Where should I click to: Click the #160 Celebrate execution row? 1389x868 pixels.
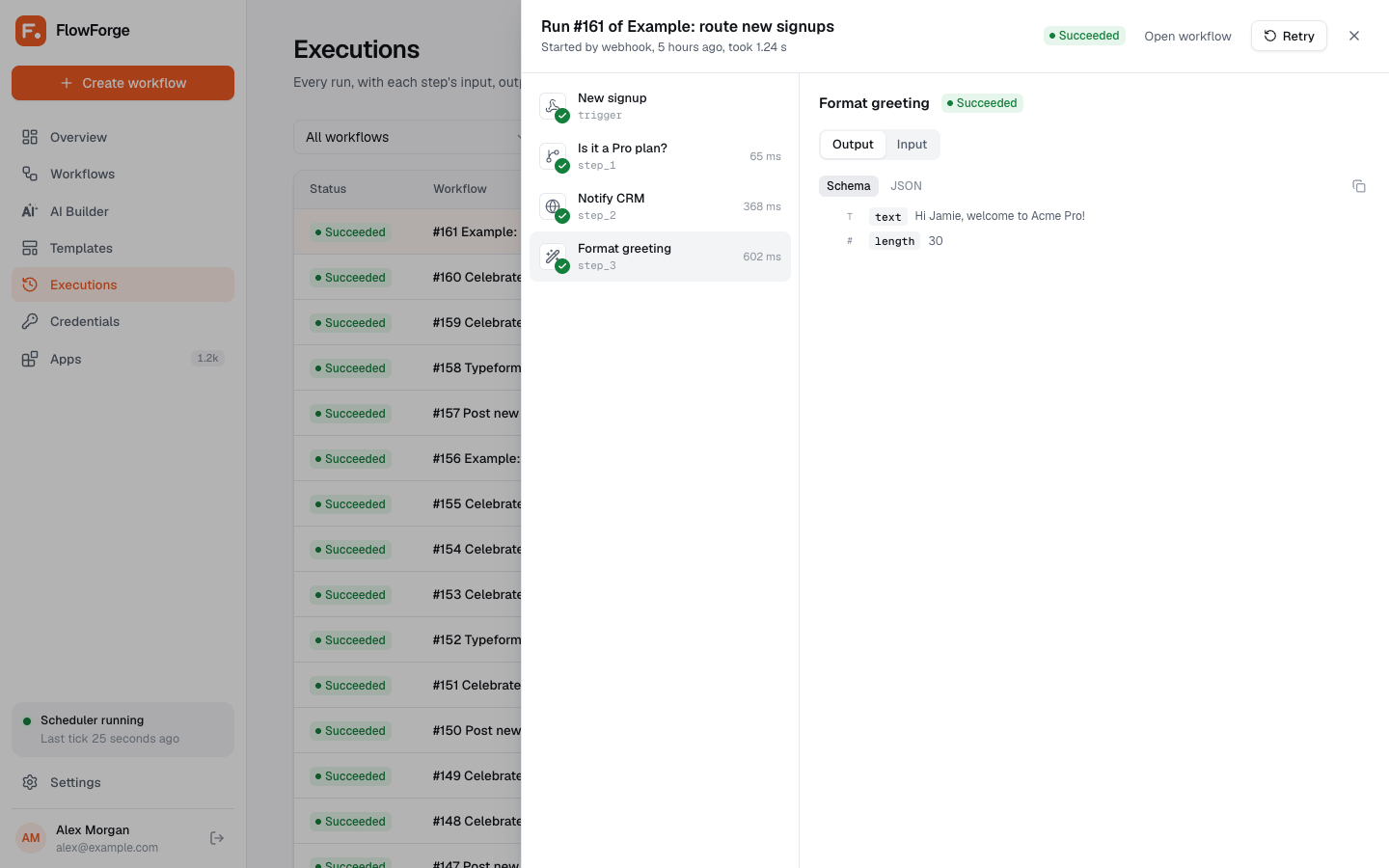tap(408, 277)
